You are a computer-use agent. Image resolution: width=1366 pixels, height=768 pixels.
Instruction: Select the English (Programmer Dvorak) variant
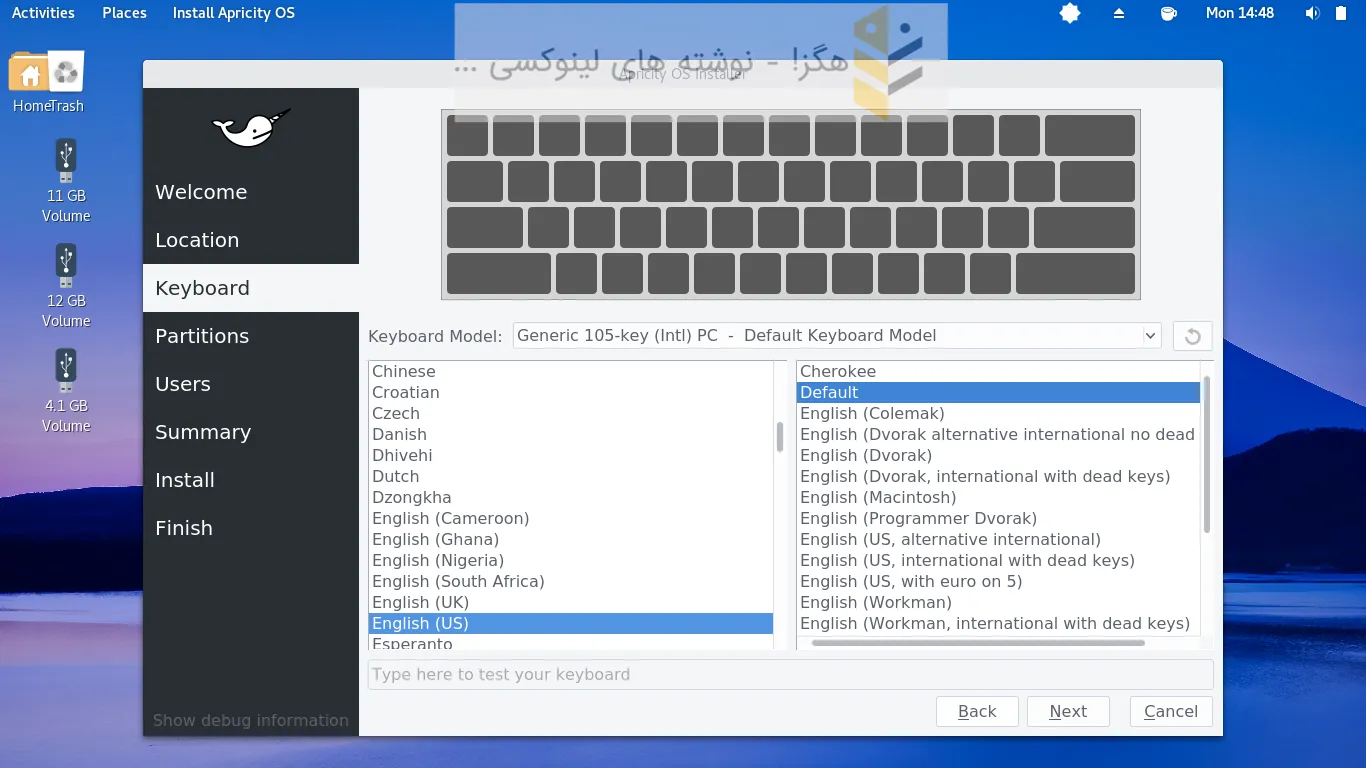(x=998, y=518)
